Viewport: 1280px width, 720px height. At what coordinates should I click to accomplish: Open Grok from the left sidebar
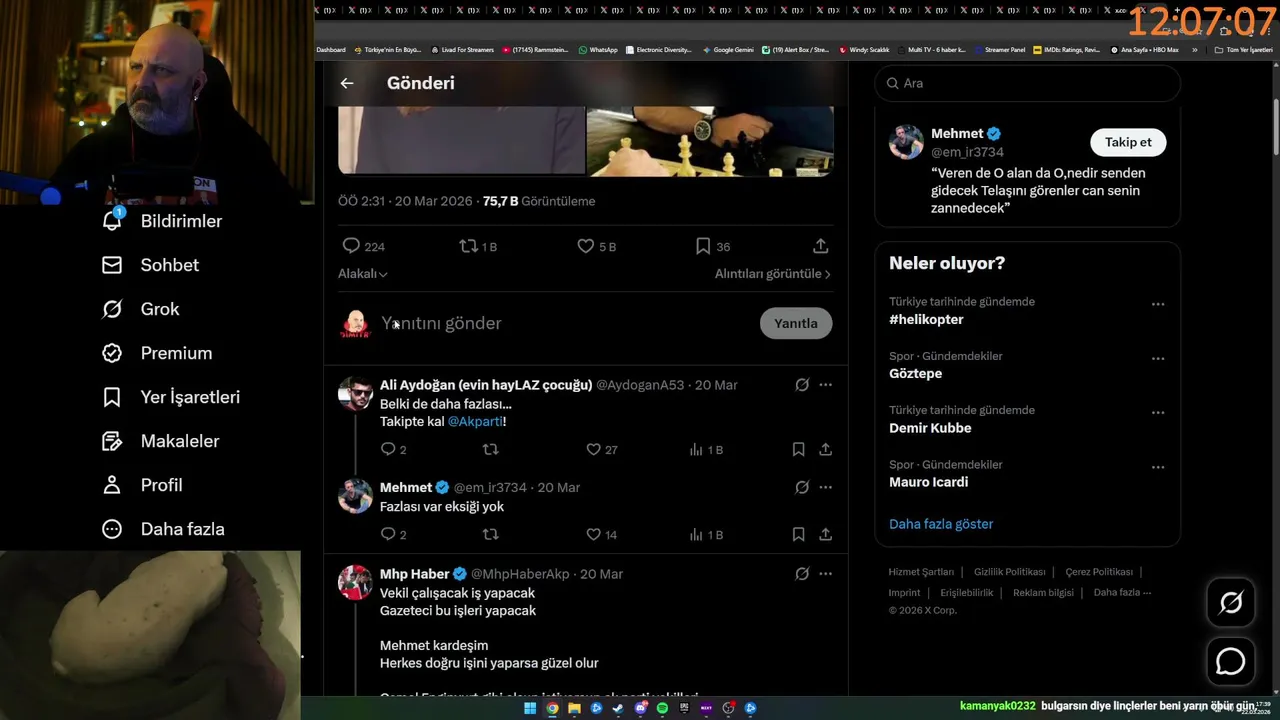(x=141, y=309)
